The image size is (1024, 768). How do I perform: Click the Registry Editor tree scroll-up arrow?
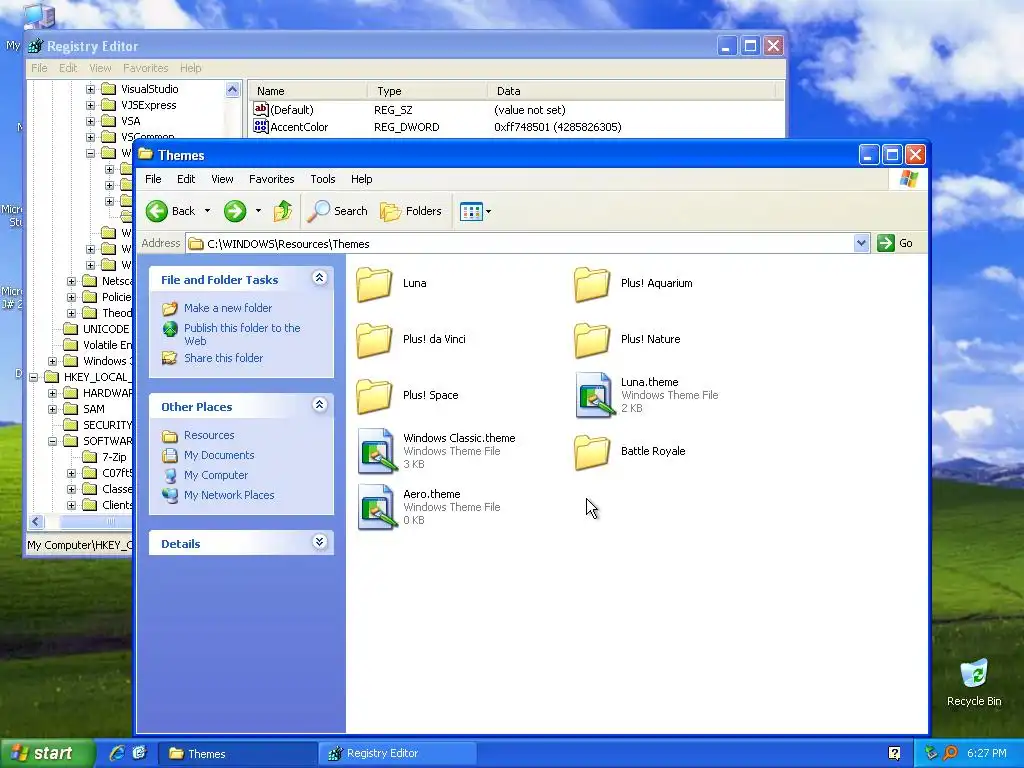click(232, 89)
